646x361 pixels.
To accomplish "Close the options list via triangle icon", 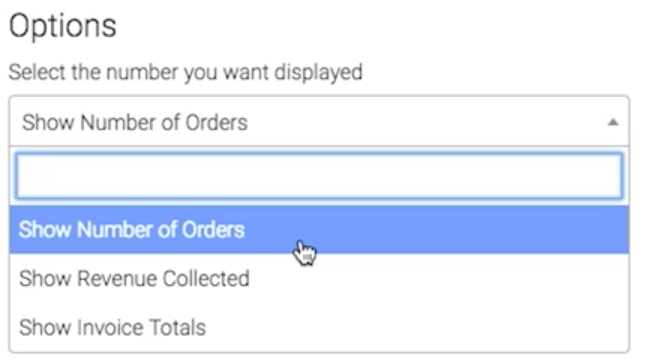I will click(613, 122).
